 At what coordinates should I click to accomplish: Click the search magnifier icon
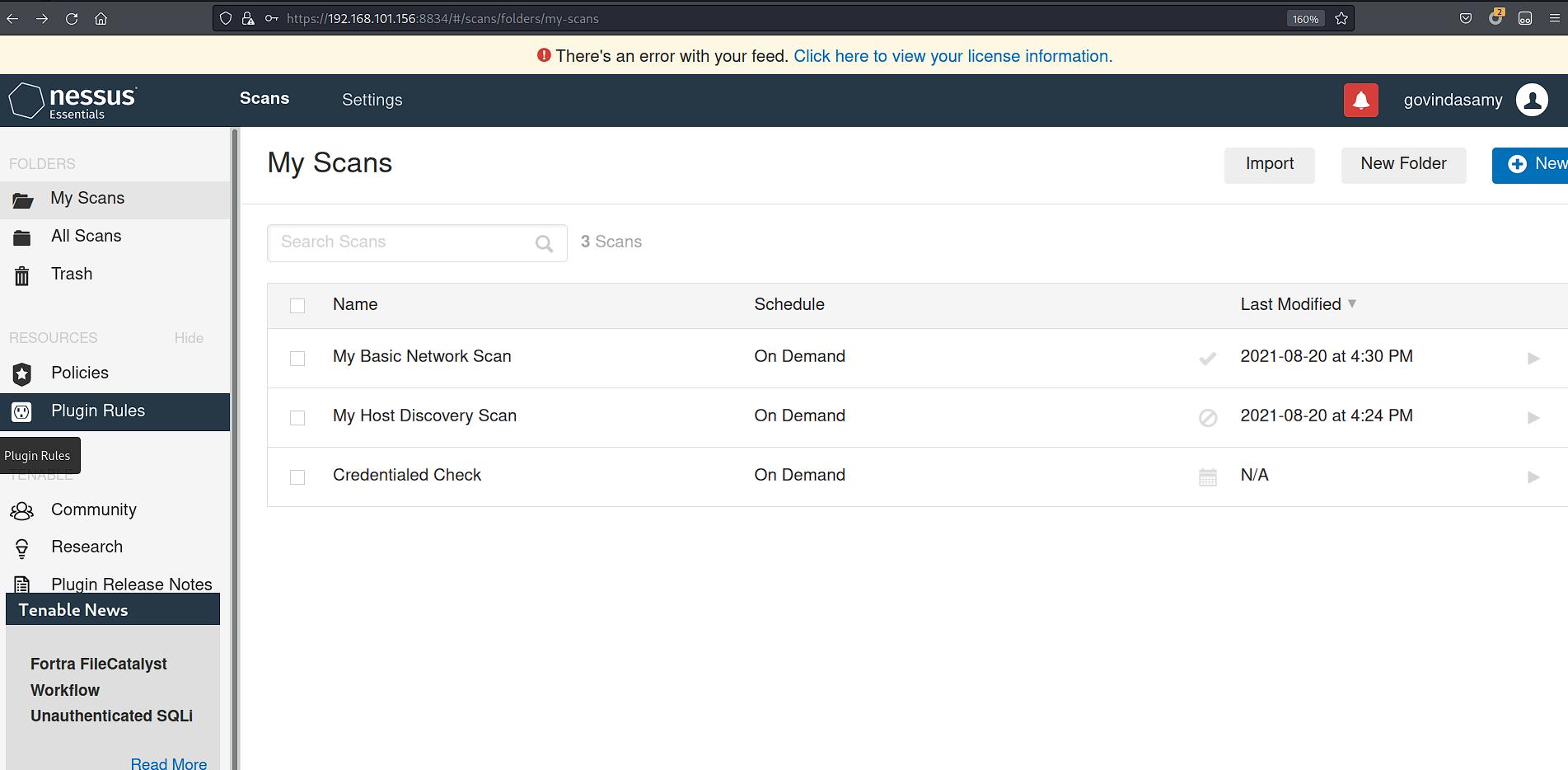click(544, 243)
